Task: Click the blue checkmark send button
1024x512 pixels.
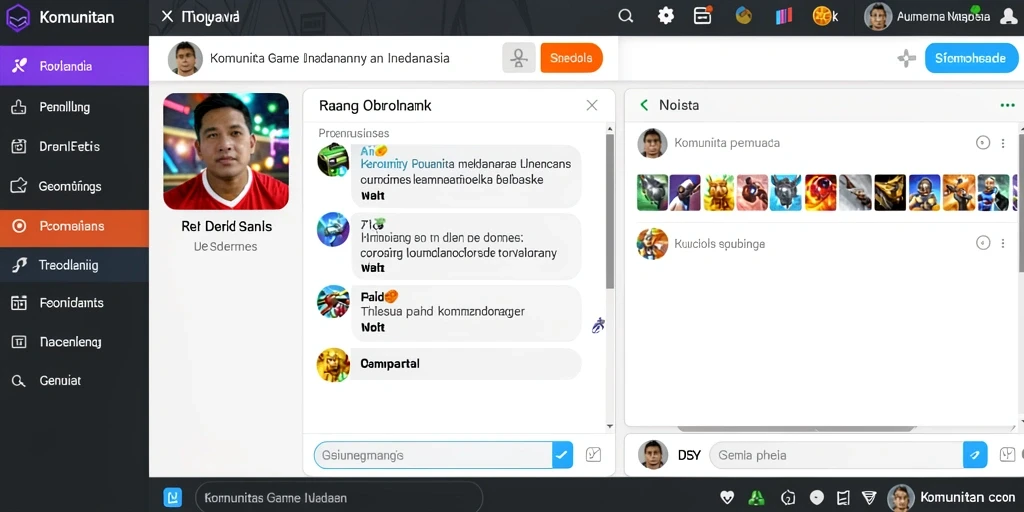Action: tap(562, 455)
